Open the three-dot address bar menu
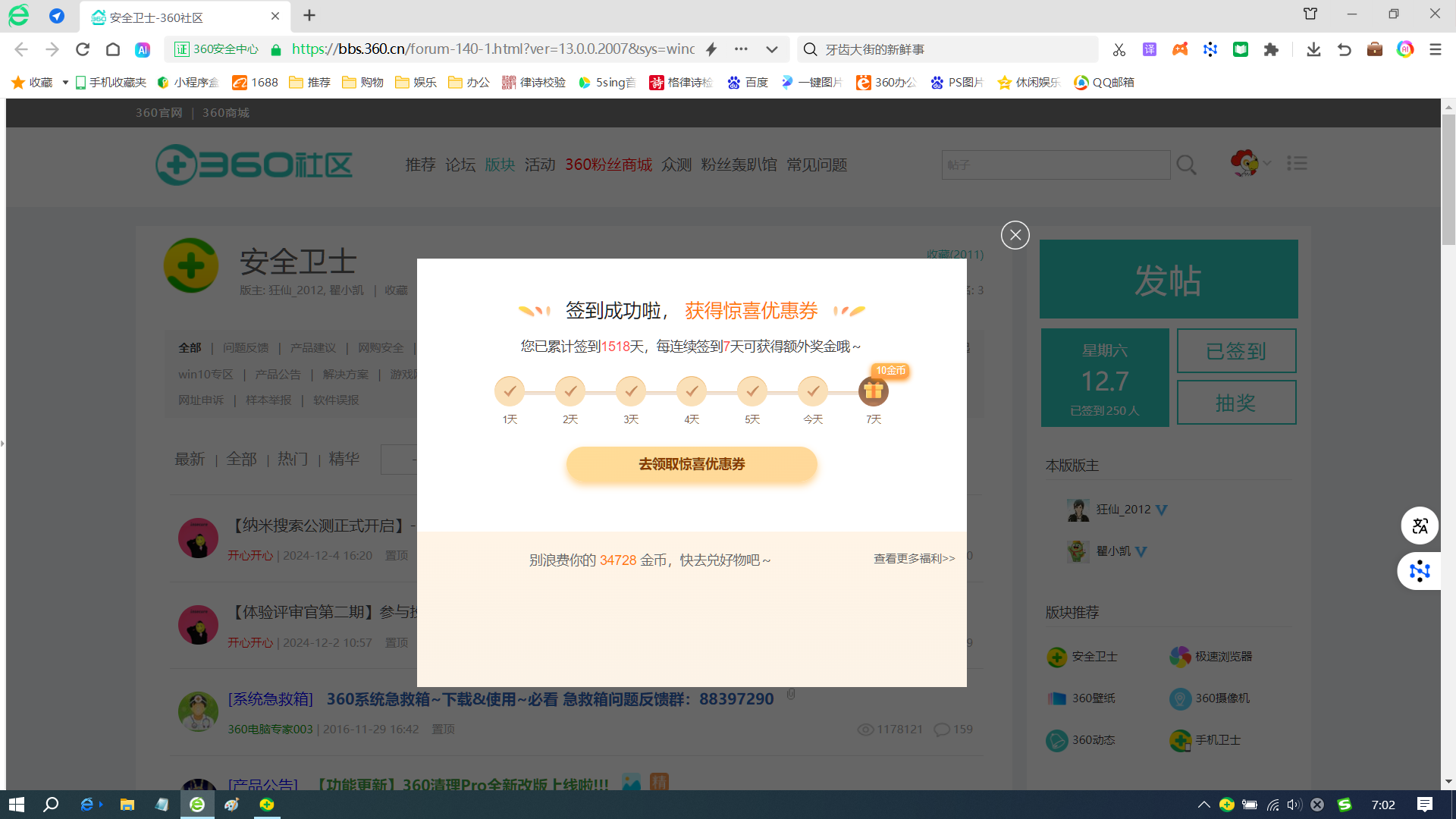The image size is (1456, 819). 741,49
